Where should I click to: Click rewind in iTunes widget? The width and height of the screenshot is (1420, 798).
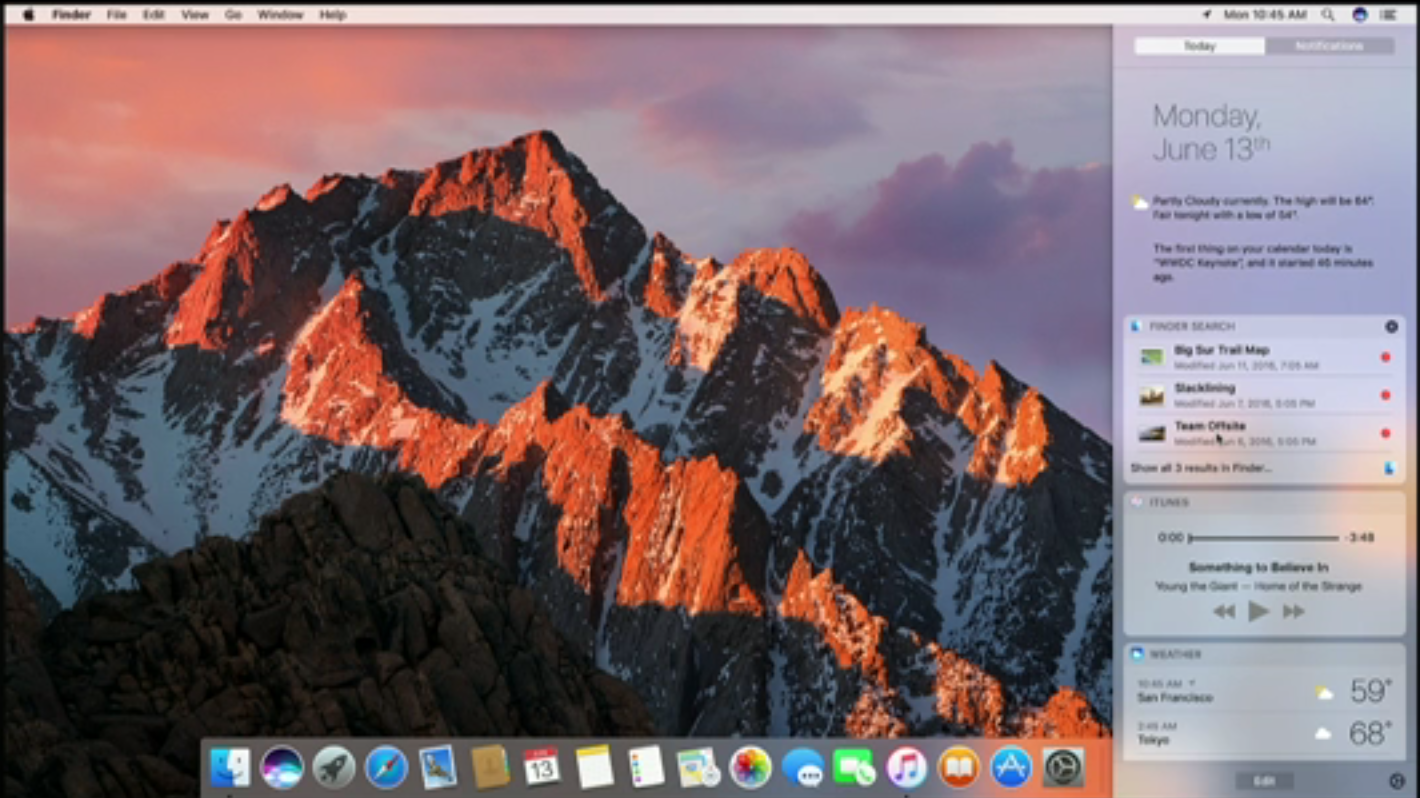pos(1224,612)
